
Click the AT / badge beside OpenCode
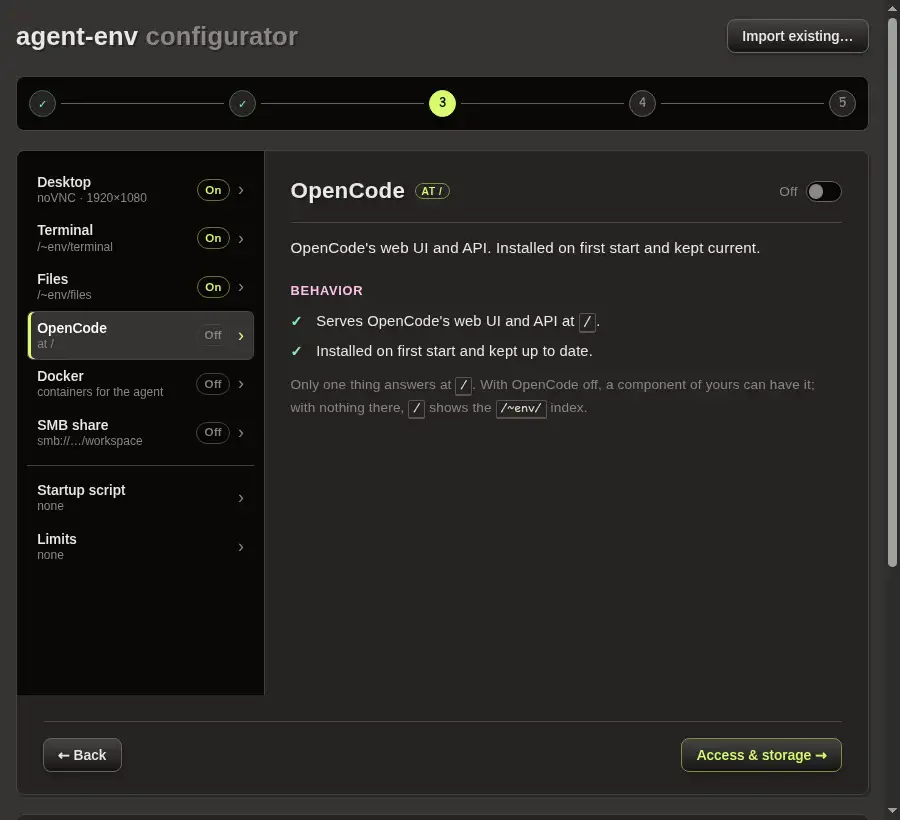pos(432,191)
